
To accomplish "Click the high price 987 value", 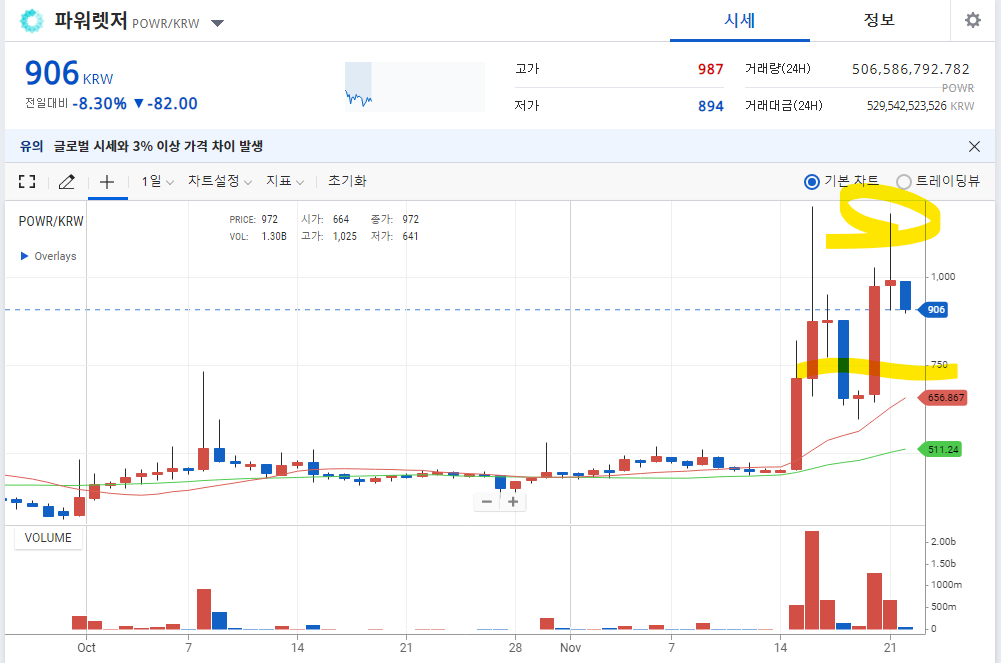I will point(711,69).
